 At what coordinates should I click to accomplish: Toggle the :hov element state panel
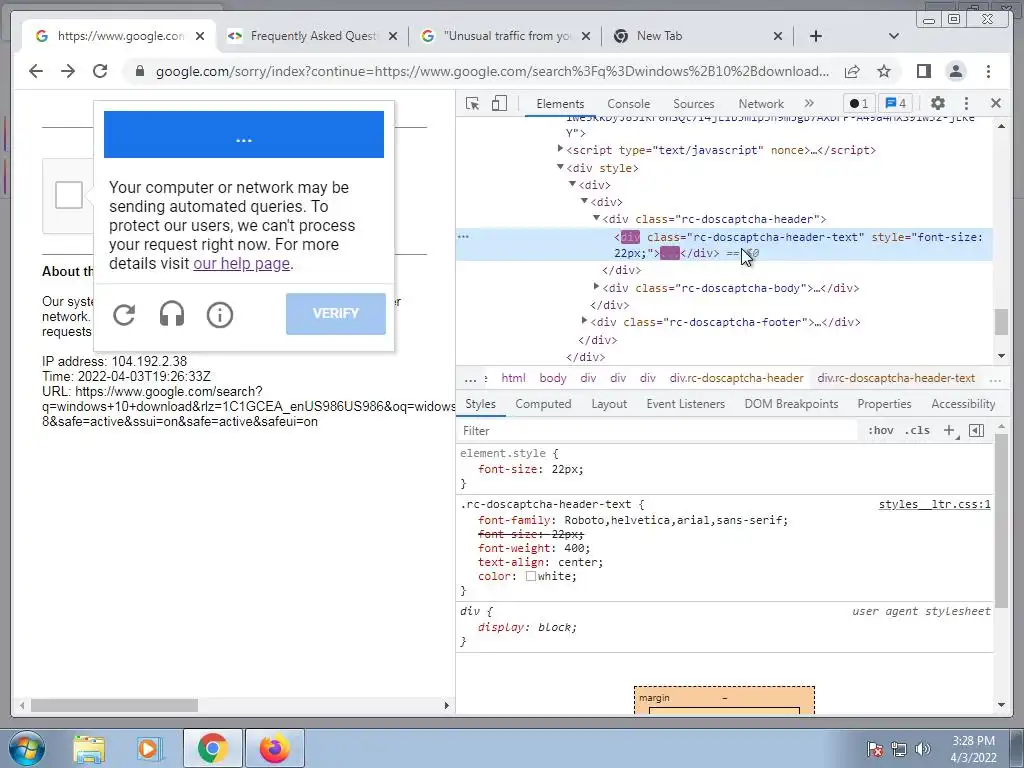click(x=880, y=430)
